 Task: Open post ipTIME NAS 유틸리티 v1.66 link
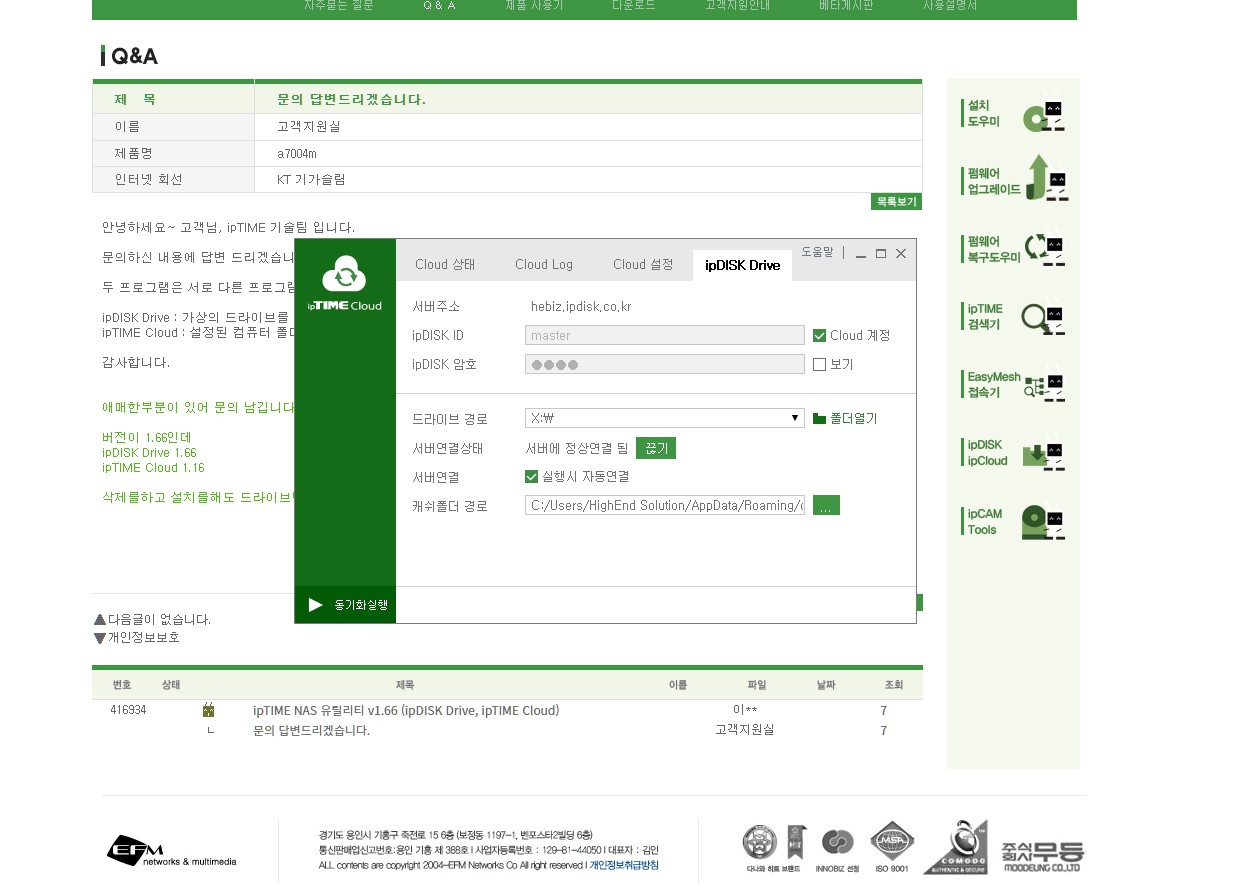[x=406, y=711]
